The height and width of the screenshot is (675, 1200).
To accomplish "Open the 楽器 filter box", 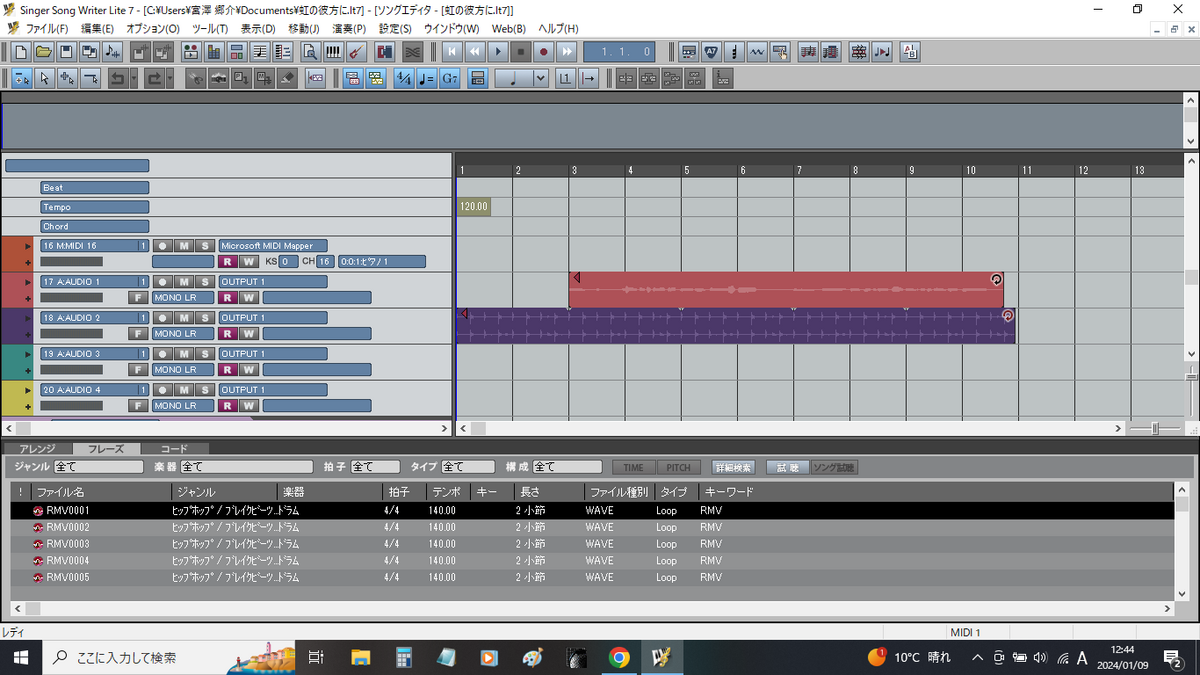I will [x=247, y=467].
